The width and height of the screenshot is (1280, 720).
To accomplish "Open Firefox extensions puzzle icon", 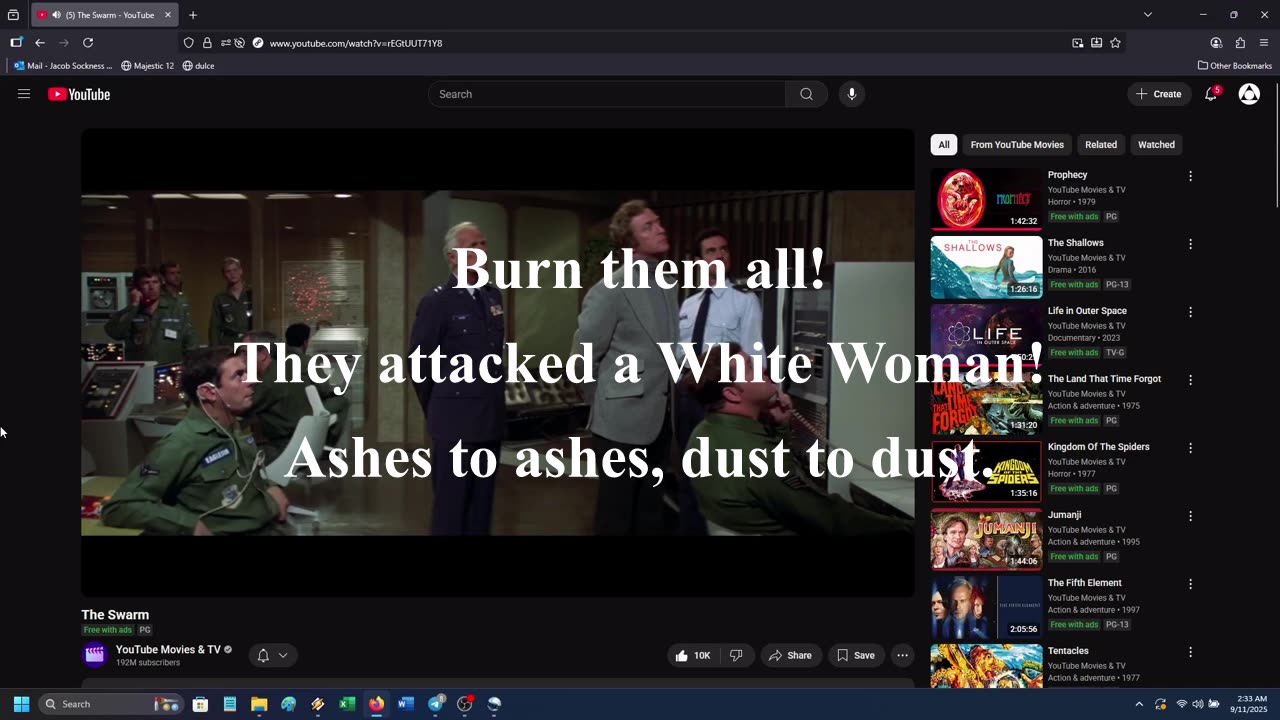I will coord(1240,43).
